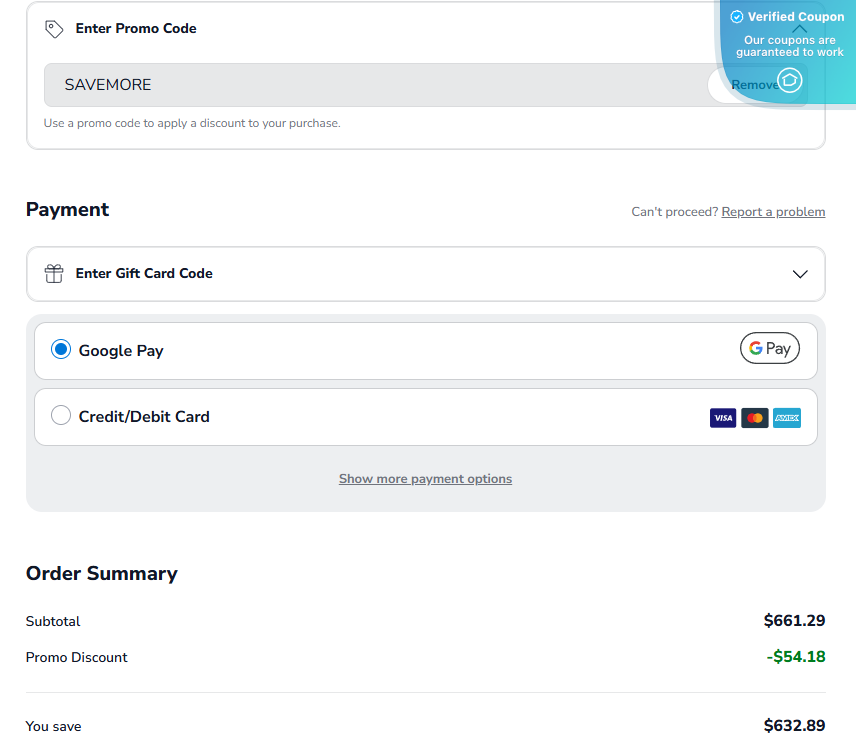Collapse the Verified Coupon popup
856x751 pixels.
pyautogui.click(x=799, y=29)
